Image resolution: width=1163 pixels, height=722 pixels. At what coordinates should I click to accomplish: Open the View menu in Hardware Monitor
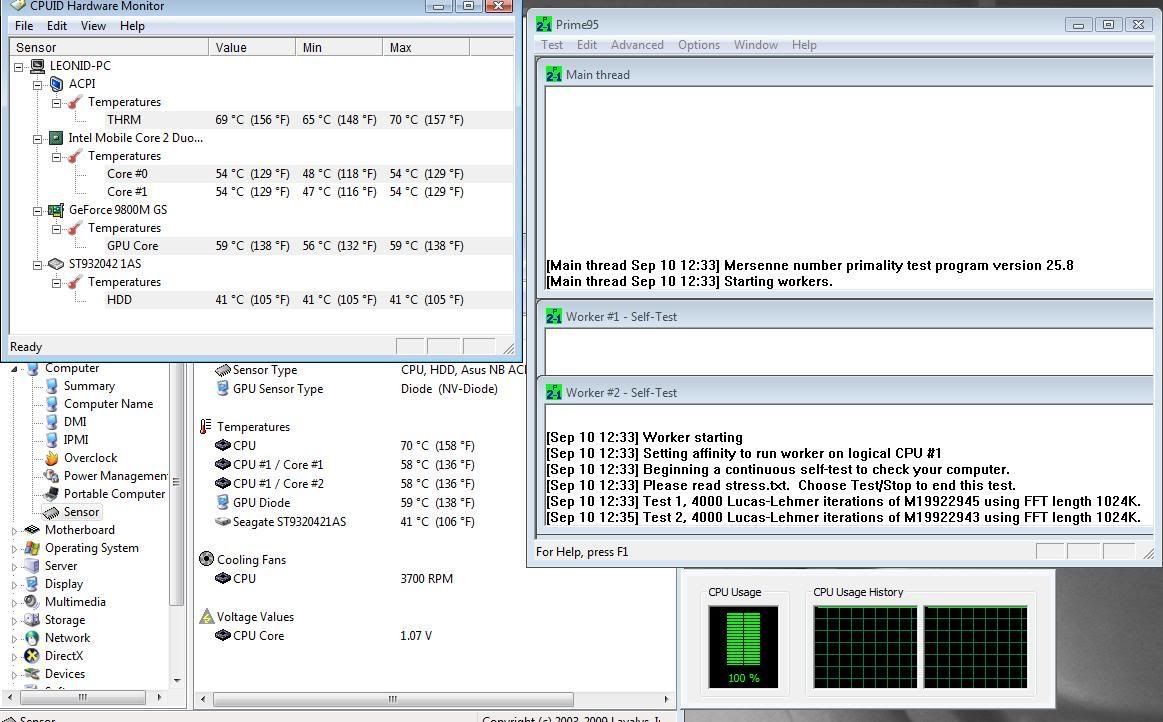(x=93, y=26)
